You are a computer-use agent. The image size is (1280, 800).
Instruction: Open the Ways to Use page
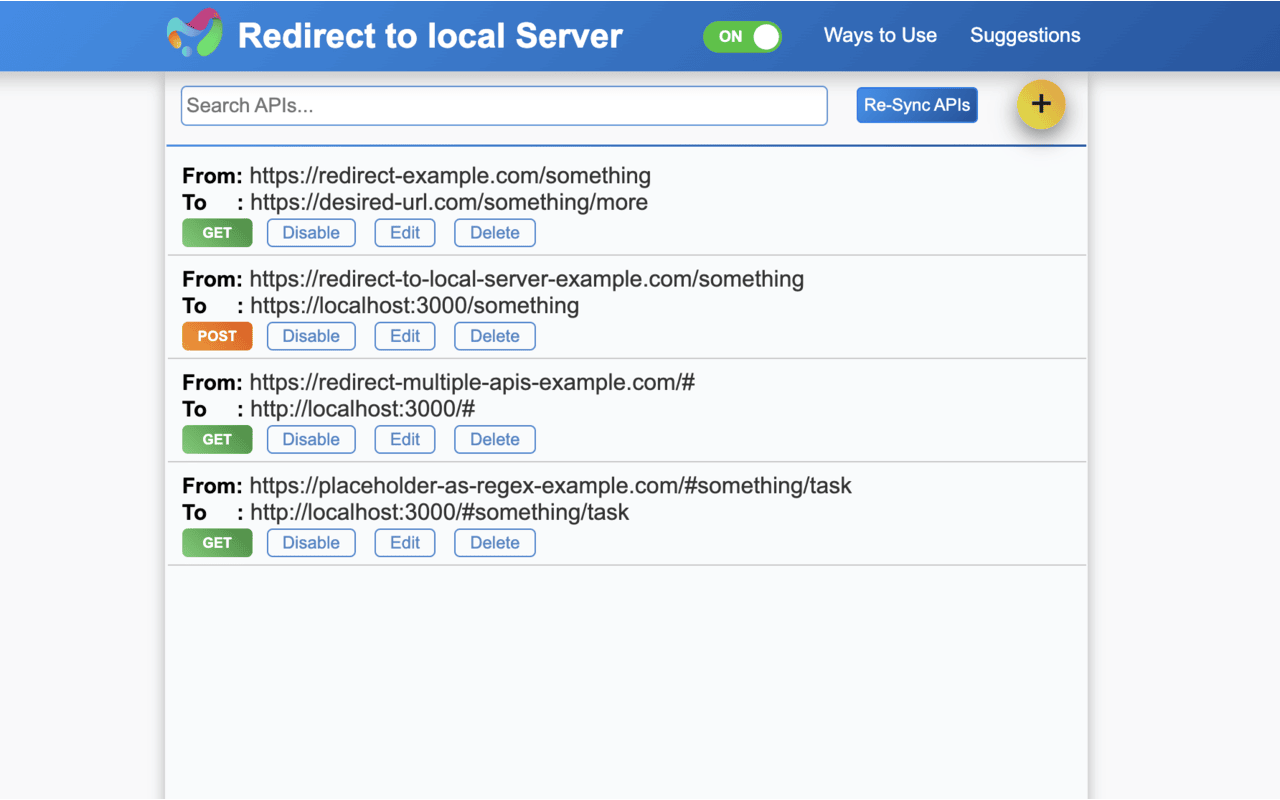(880, 35)
